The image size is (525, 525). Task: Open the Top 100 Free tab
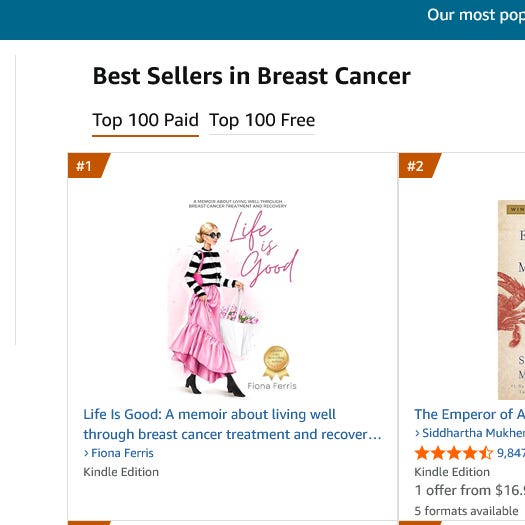pos(262,120)
